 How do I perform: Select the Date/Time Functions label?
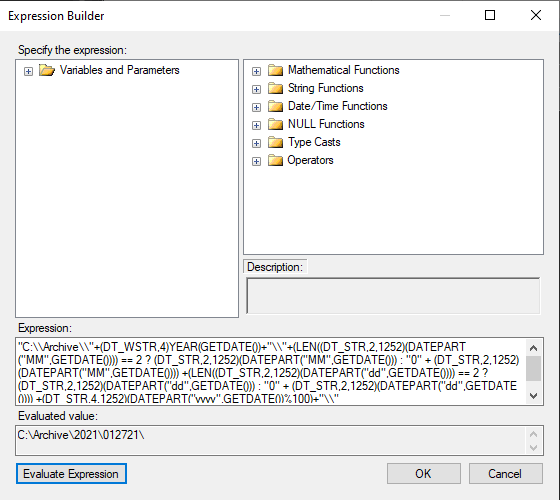click(x=338, y=106)
